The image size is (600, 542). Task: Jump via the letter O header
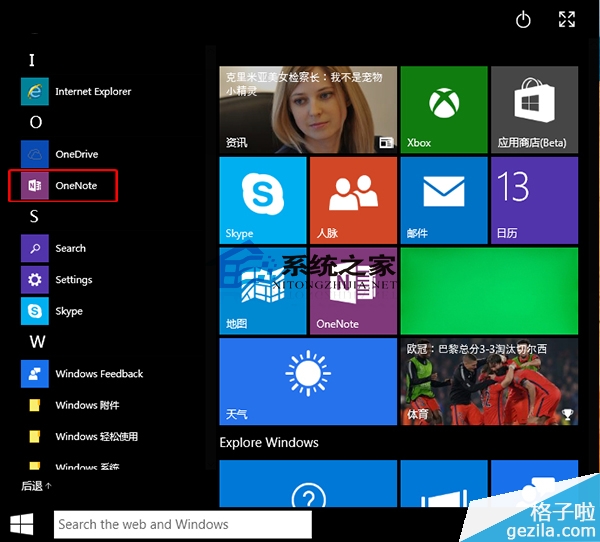(36, 122)
